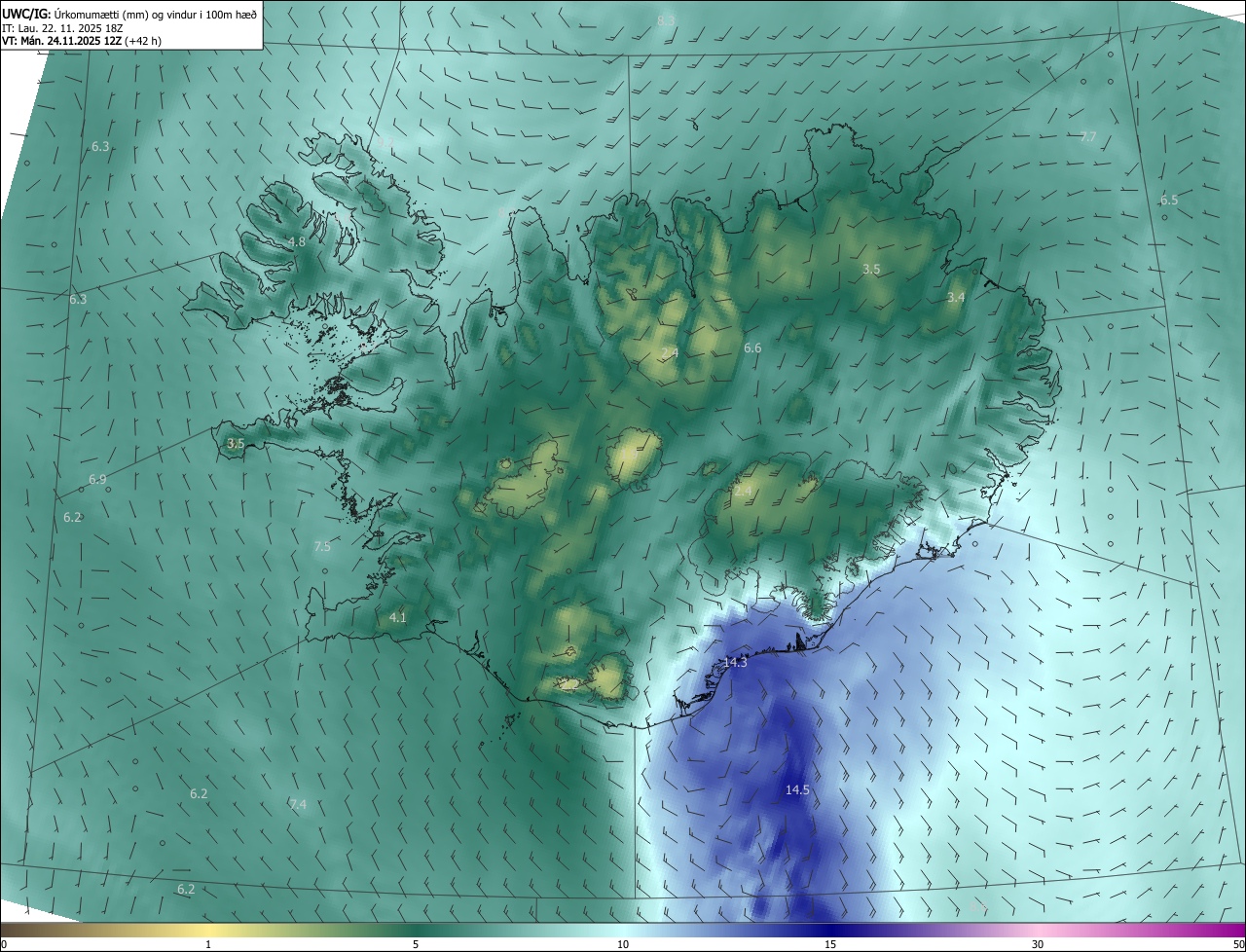Click the color scale label 0

tap(4, 945)
